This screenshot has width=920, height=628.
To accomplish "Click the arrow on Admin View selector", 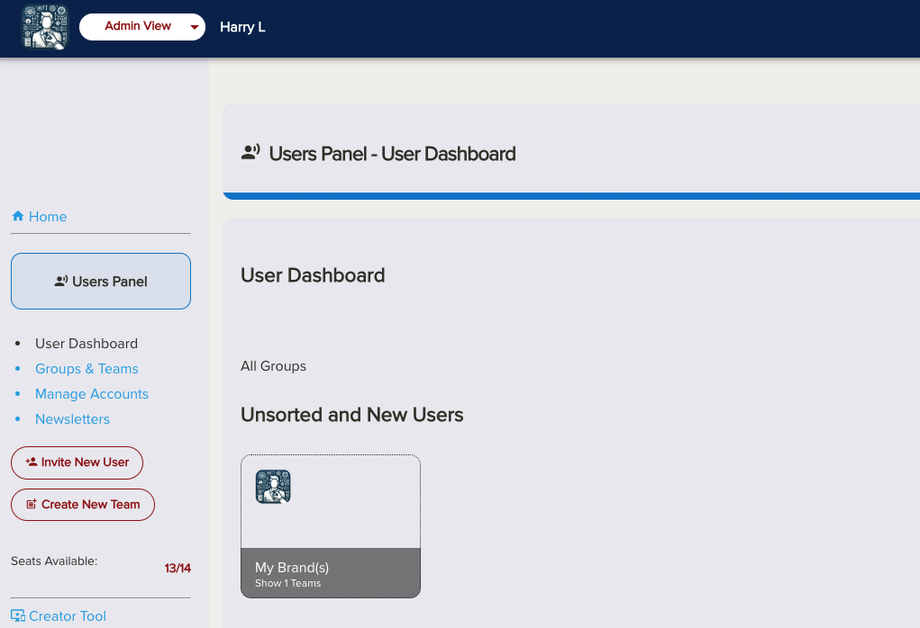I will click(x=194, y=28).
